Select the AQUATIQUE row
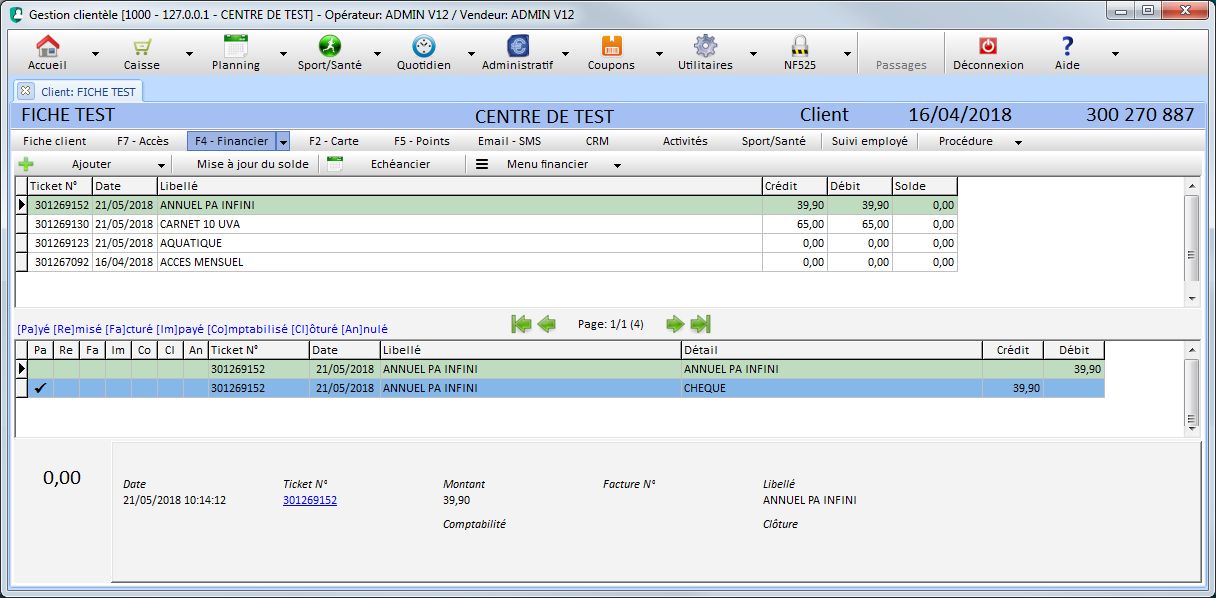 coord(487,243)
